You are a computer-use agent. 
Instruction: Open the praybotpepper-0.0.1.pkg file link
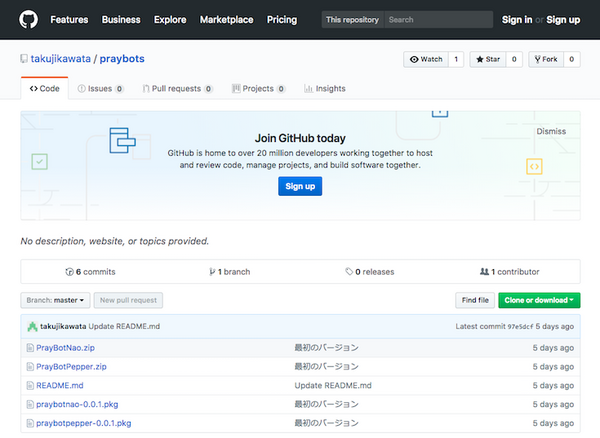pyautogui.click(x=83, y=423)
